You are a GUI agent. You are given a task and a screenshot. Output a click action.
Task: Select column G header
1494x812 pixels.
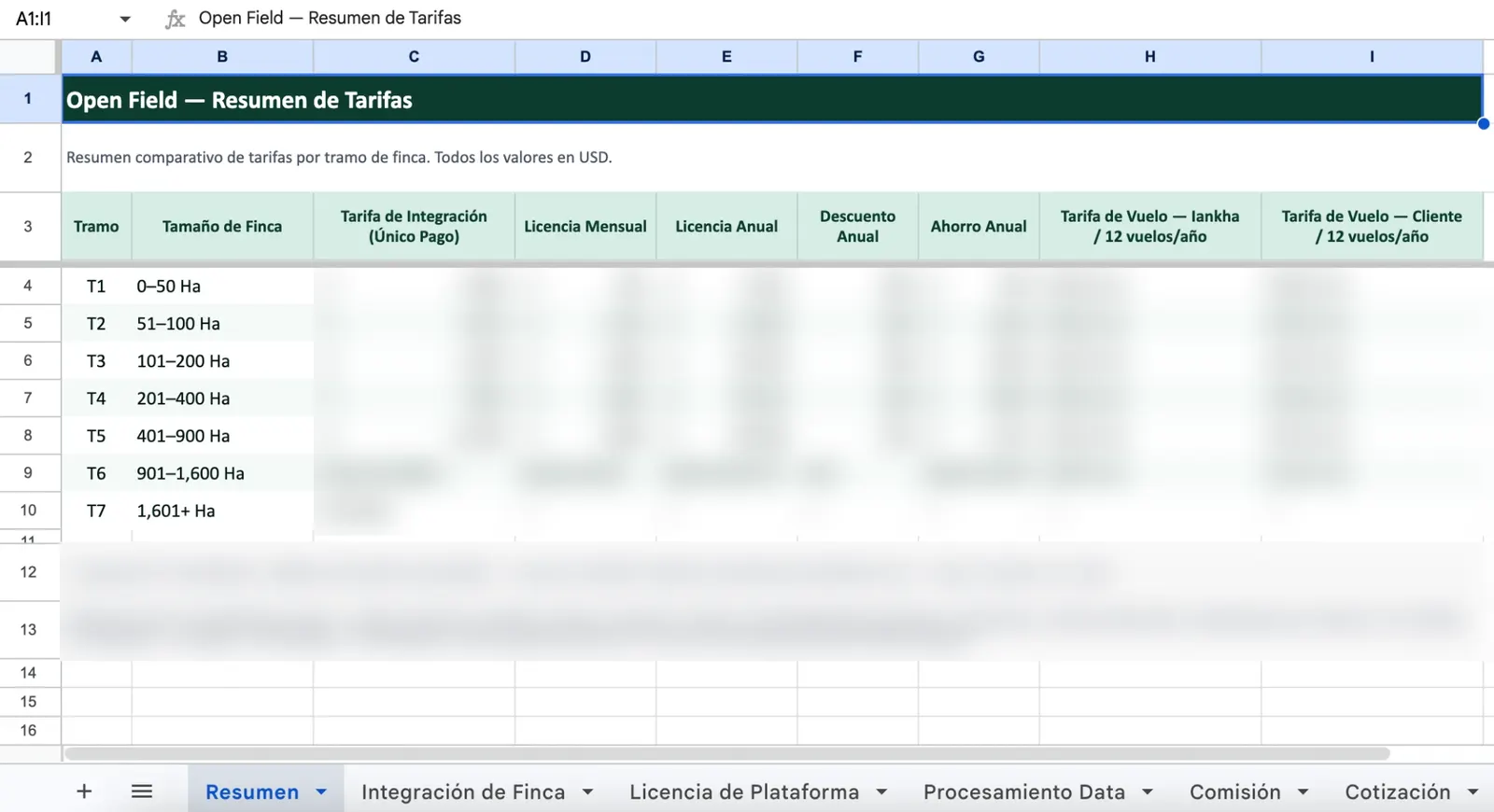(x=979, y=56)
